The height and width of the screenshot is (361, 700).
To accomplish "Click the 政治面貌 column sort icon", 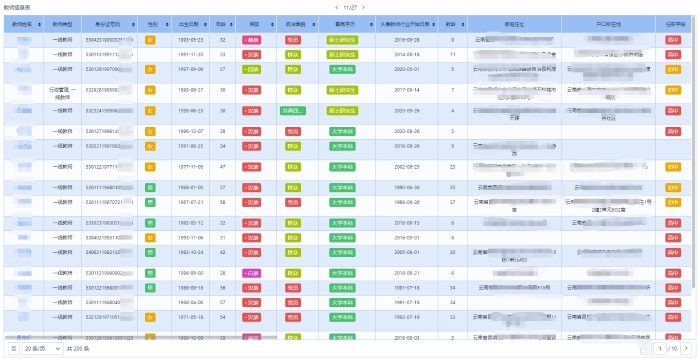I will click(315, 24).
